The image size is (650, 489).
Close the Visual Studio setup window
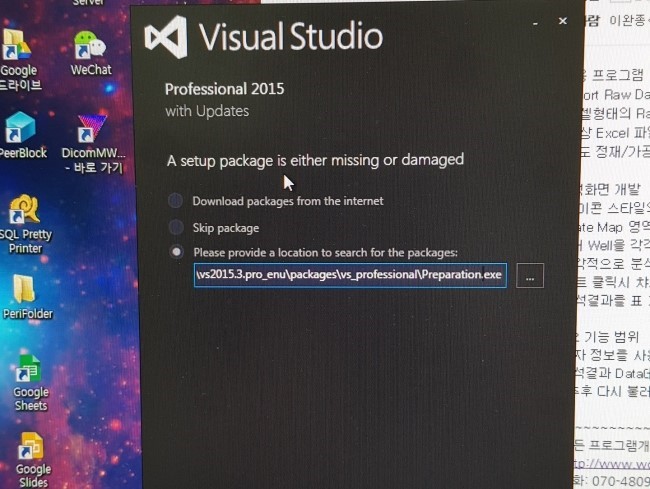(563, 21)
